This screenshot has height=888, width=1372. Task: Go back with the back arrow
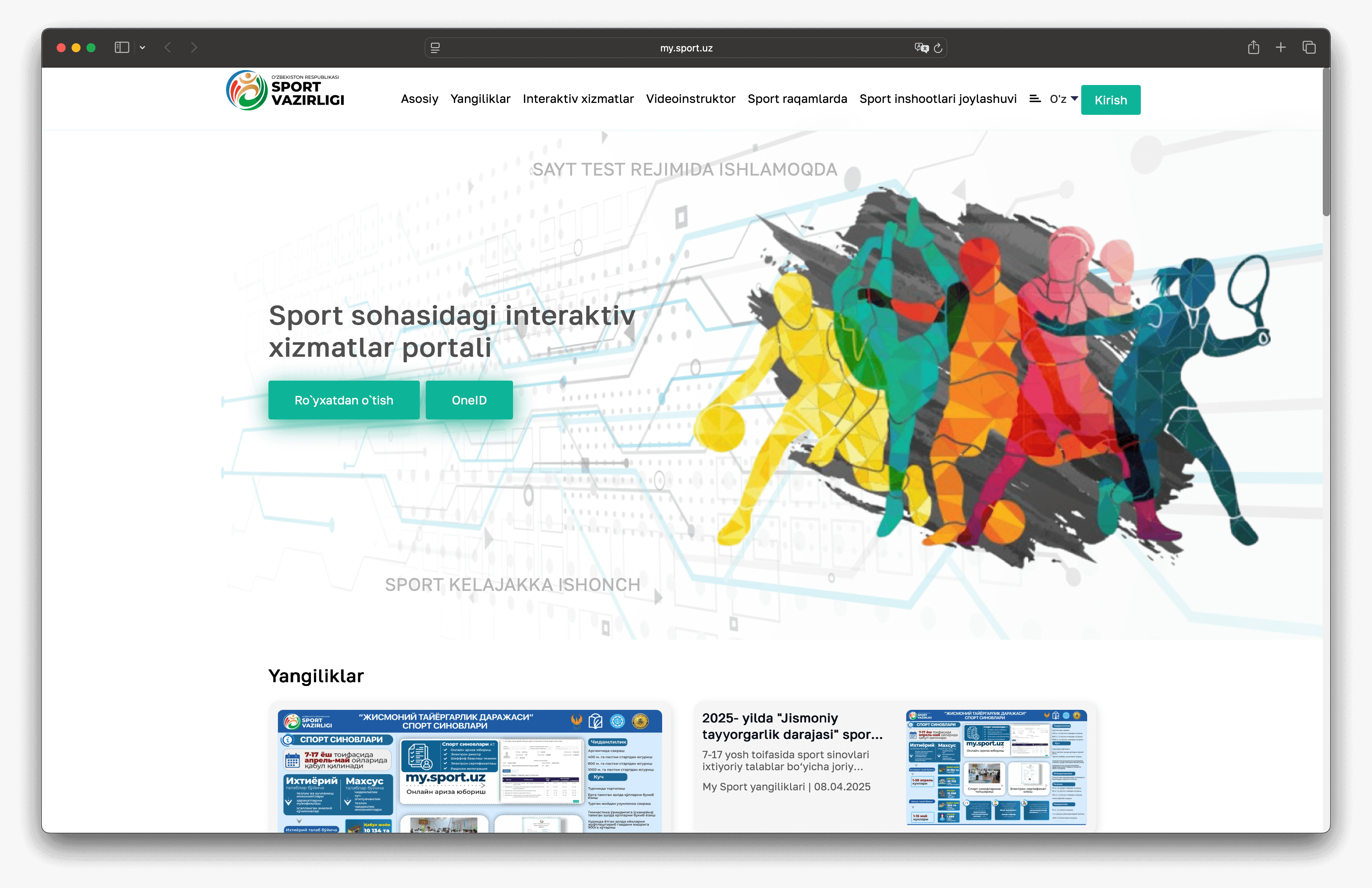168,48
